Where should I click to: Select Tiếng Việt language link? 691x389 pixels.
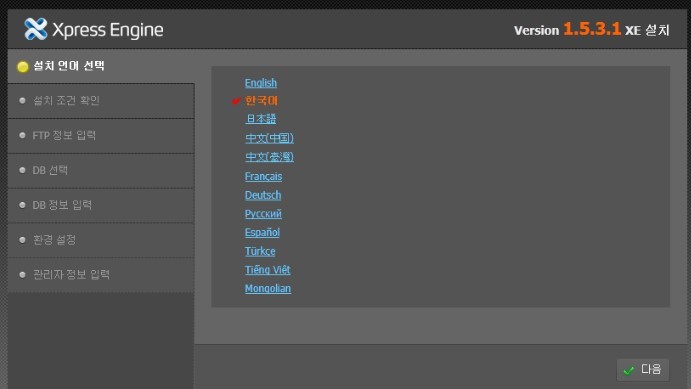[267, 270]
